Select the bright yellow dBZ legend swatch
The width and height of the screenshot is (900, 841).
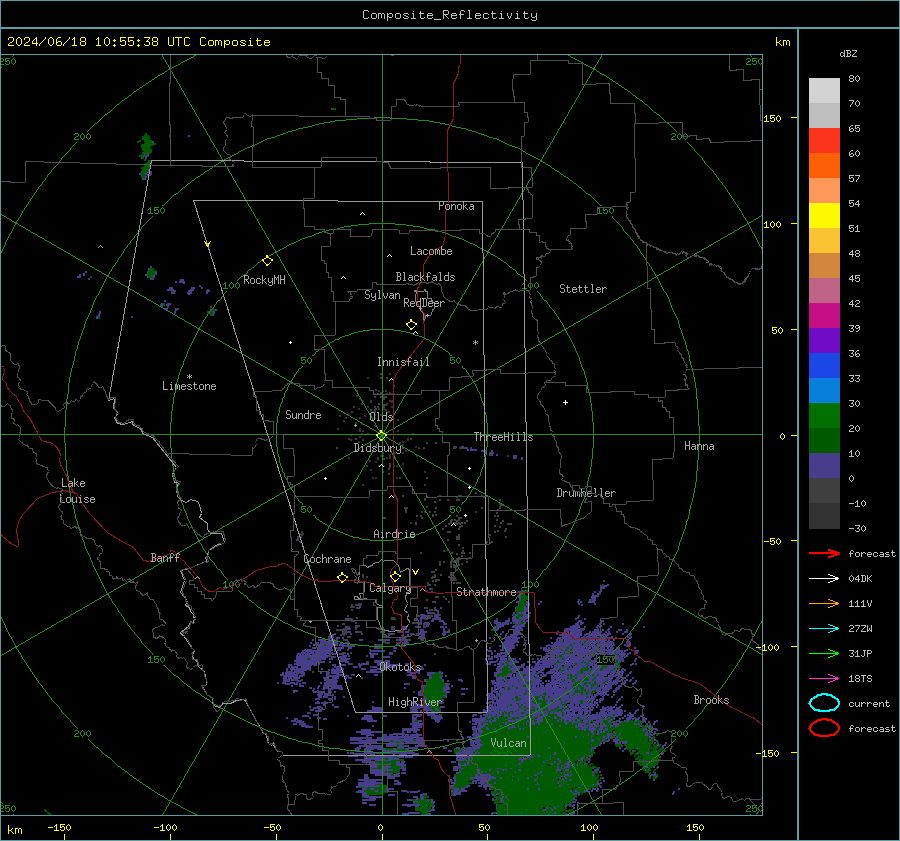tap(824, 215)
